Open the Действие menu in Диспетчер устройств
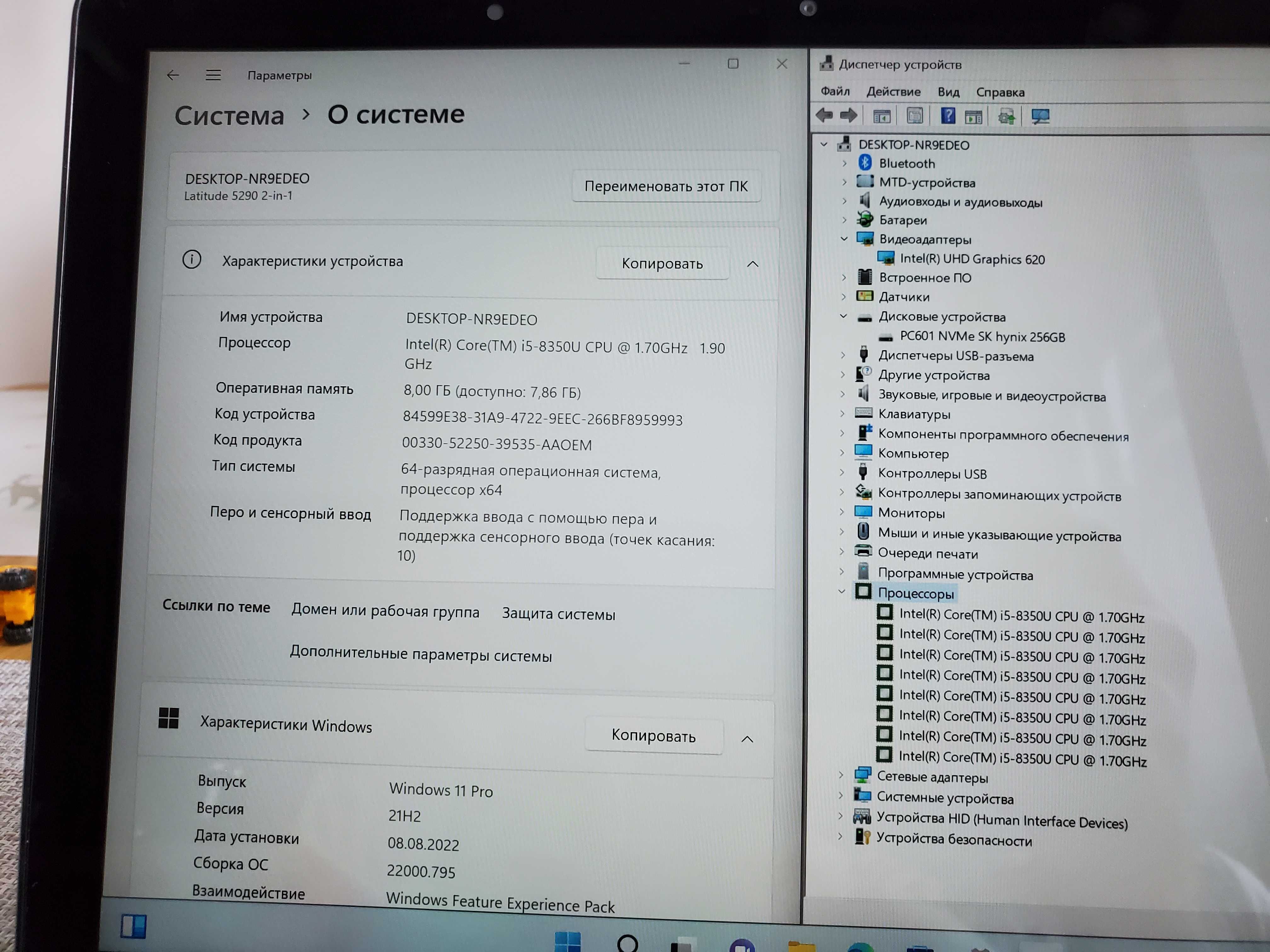The height and width of the screenshot is (952, 1270). tap(893, 92)
